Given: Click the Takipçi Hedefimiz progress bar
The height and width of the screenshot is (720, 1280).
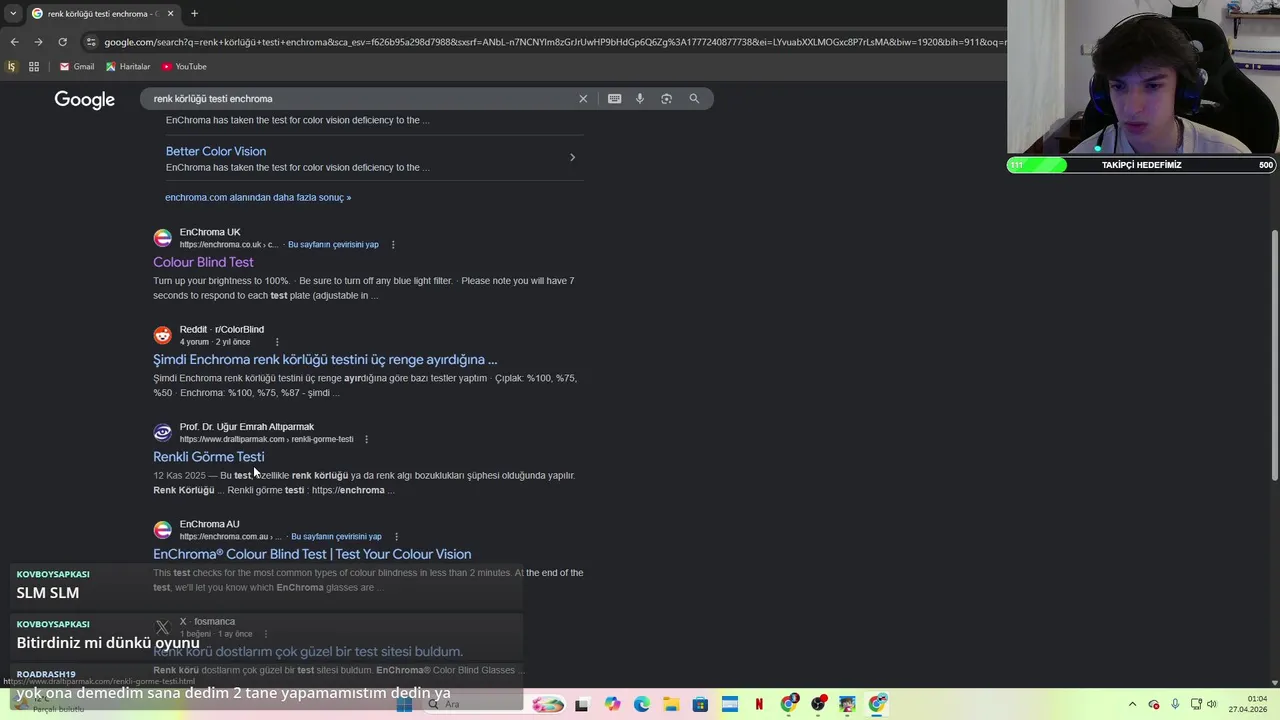Looking at the screenshot, I should (x=1141, y=165).
